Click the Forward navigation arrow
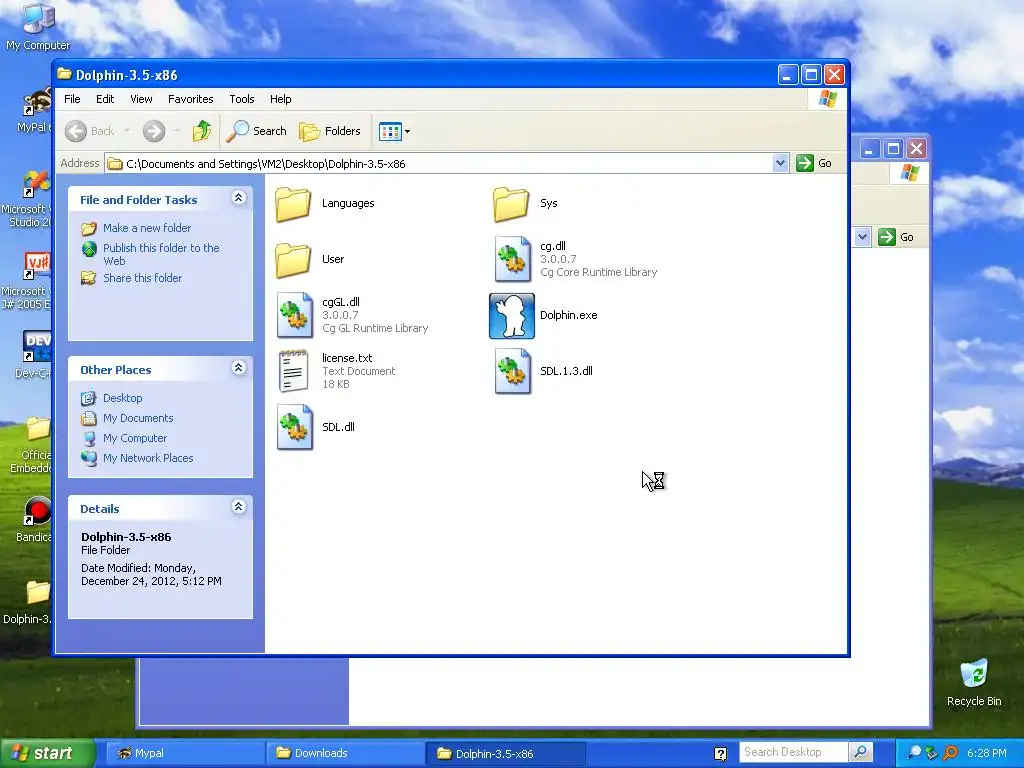Image resolution: width=1024 pixels, height=768 pixels. tap(154, 131)
